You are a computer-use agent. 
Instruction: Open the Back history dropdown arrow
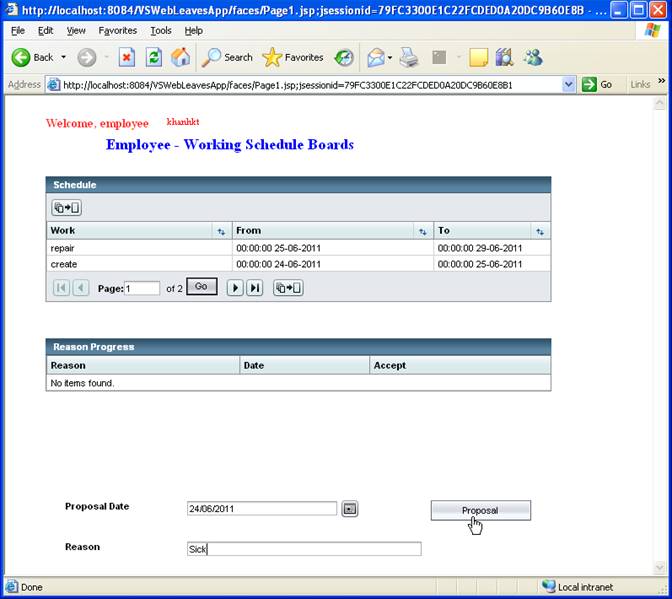pyautogui.click(x=63, y=57)
